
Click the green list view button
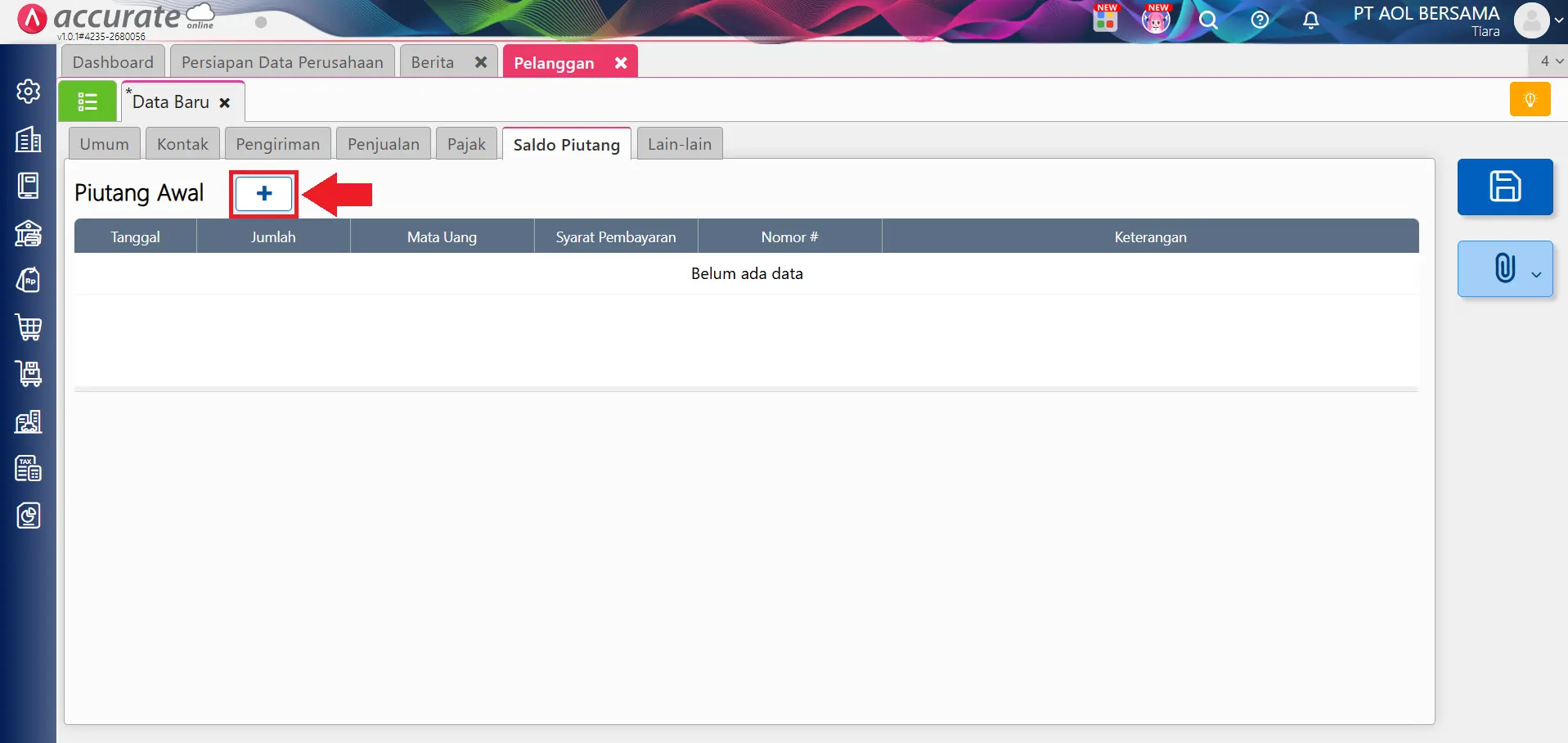click(x=88, y=101)
